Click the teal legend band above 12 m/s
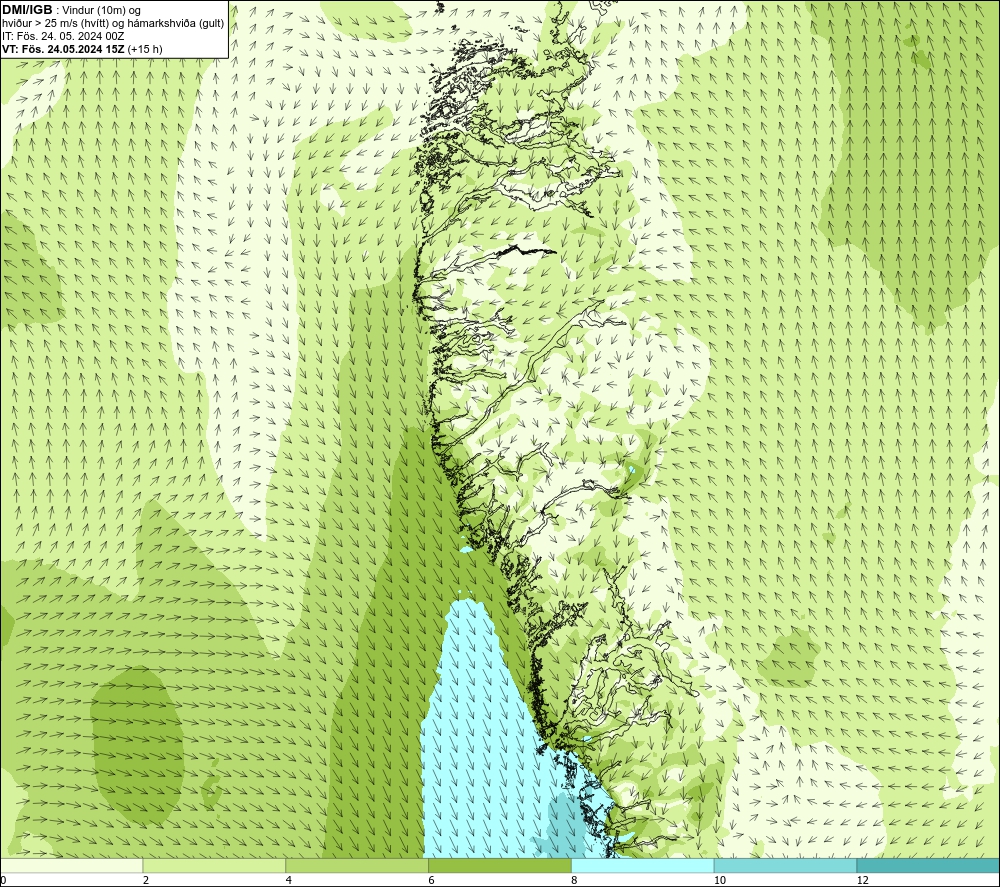This screenshot has width=1000, height=887. click(x=929, y=866)
